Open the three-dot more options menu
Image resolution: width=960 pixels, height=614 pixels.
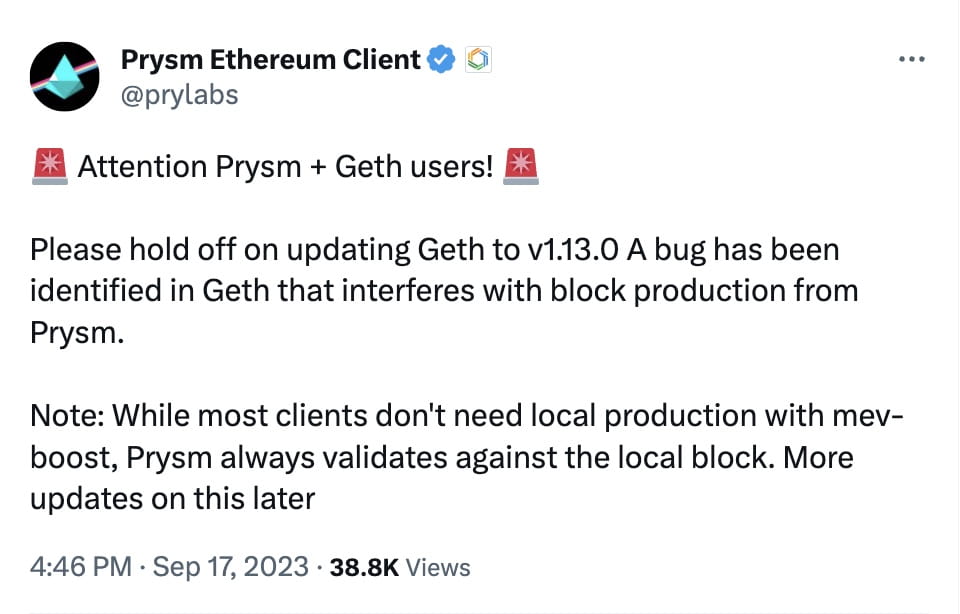pos(911,58)
